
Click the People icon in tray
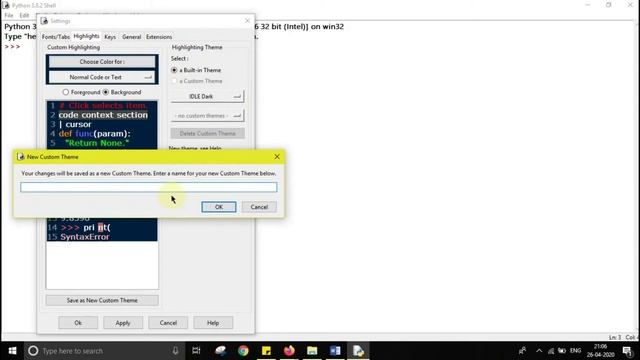point(522,351)
